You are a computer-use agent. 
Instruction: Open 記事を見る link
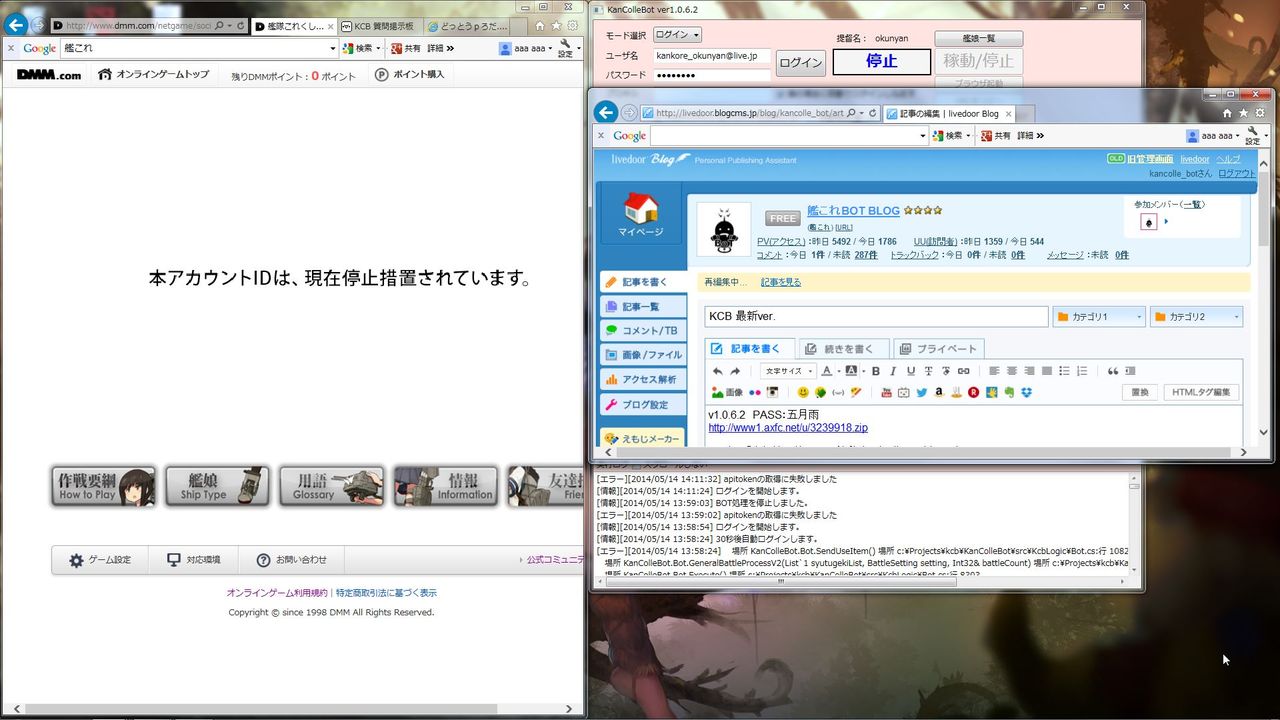[x=781, y=282]
